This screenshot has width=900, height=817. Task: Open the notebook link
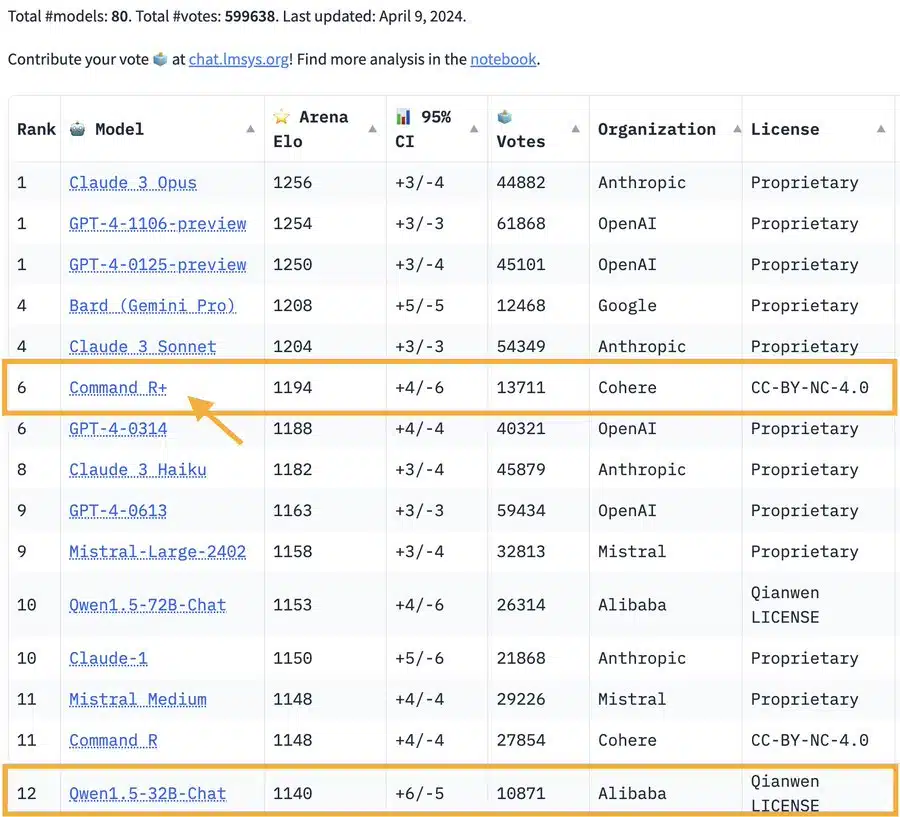(x=503, y=59)
